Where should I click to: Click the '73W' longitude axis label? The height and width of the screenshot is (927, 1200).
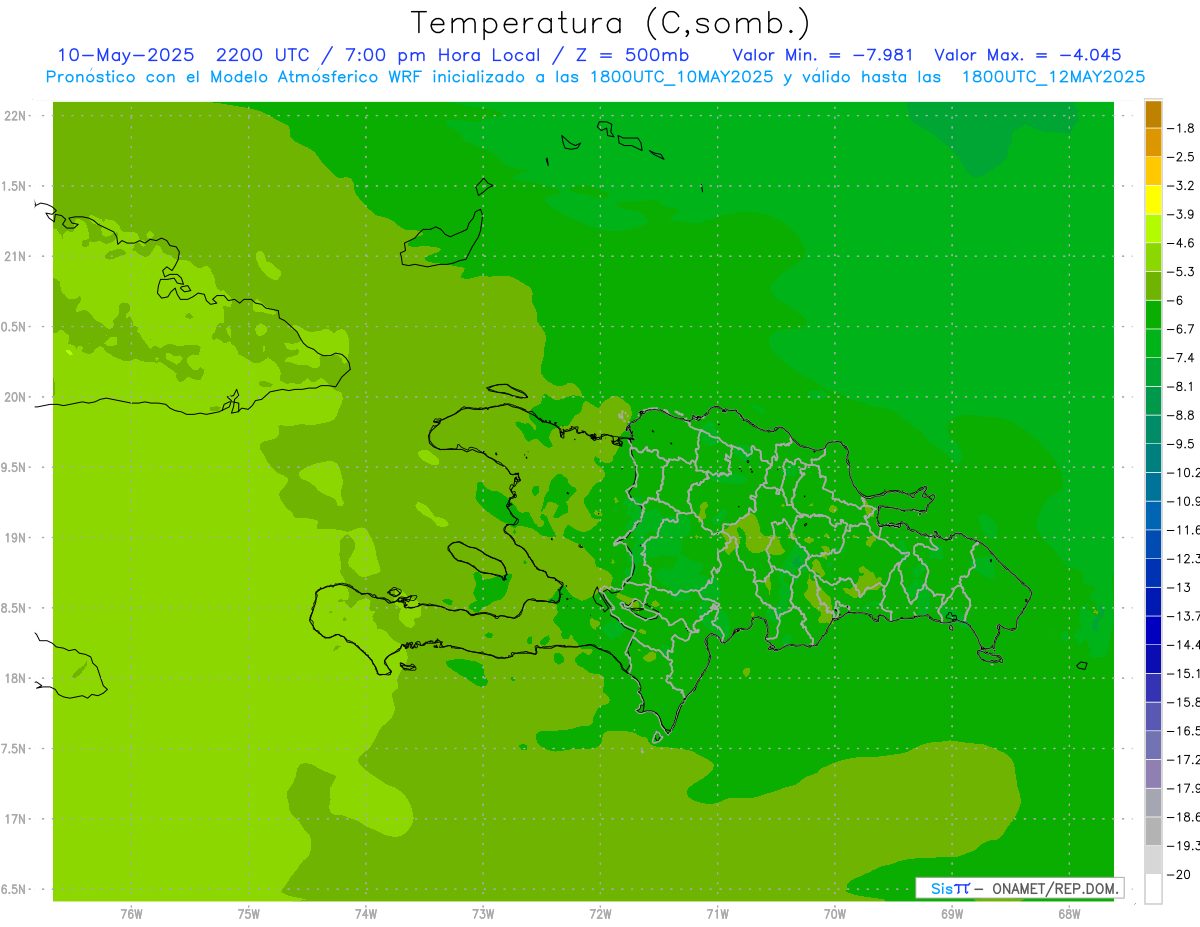(x=483, y=913)
